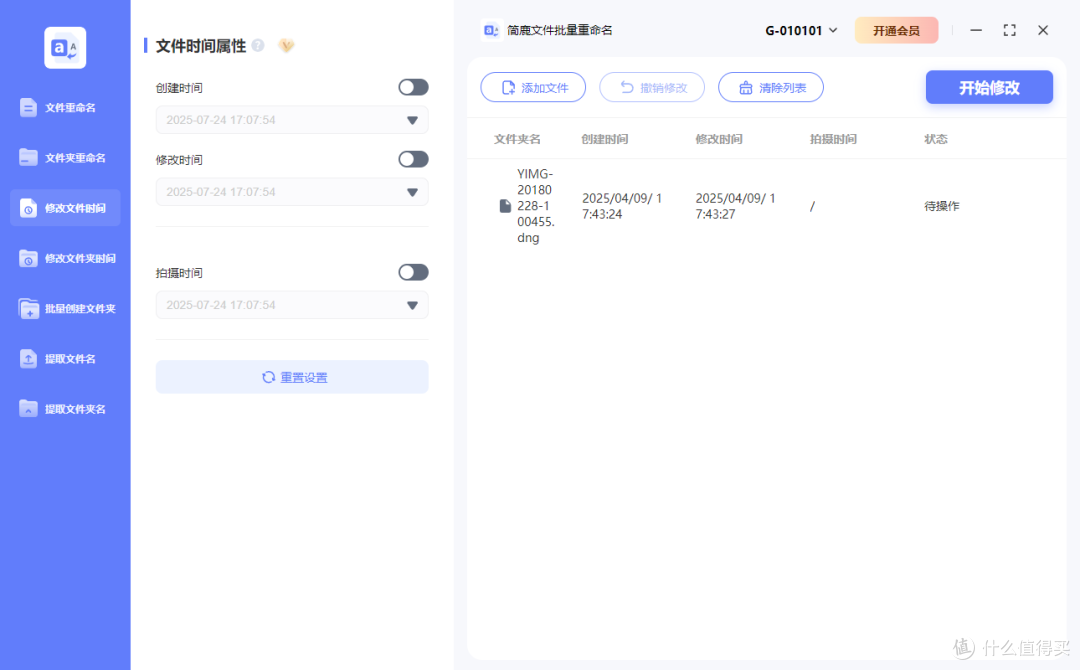Click the 修改时间 column header
This screenshot has width=1080, height=670.
click(719, 139)
